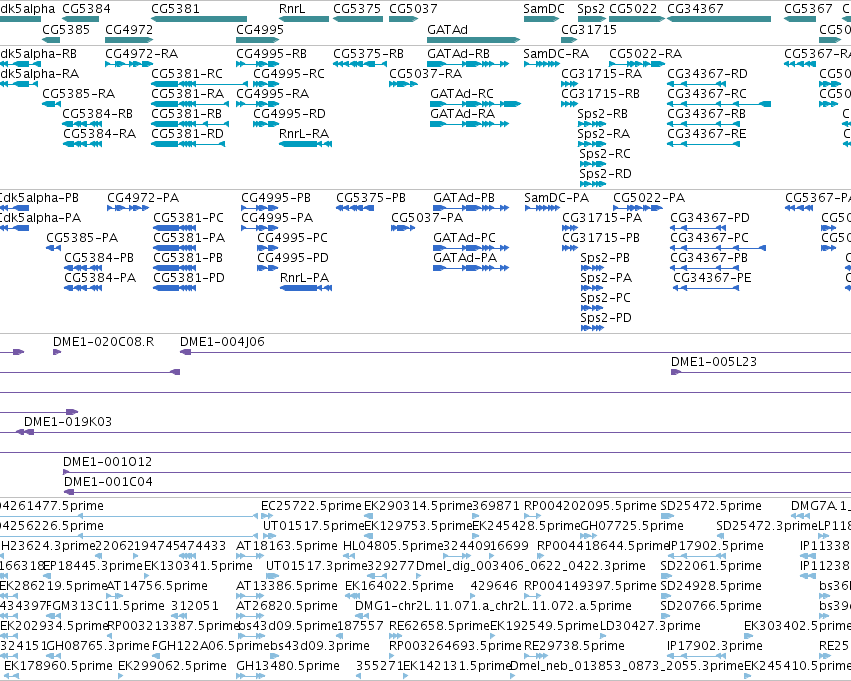Select the CG4972 gene label
Viewport: 851px width, 681px height.
(129, 29)
